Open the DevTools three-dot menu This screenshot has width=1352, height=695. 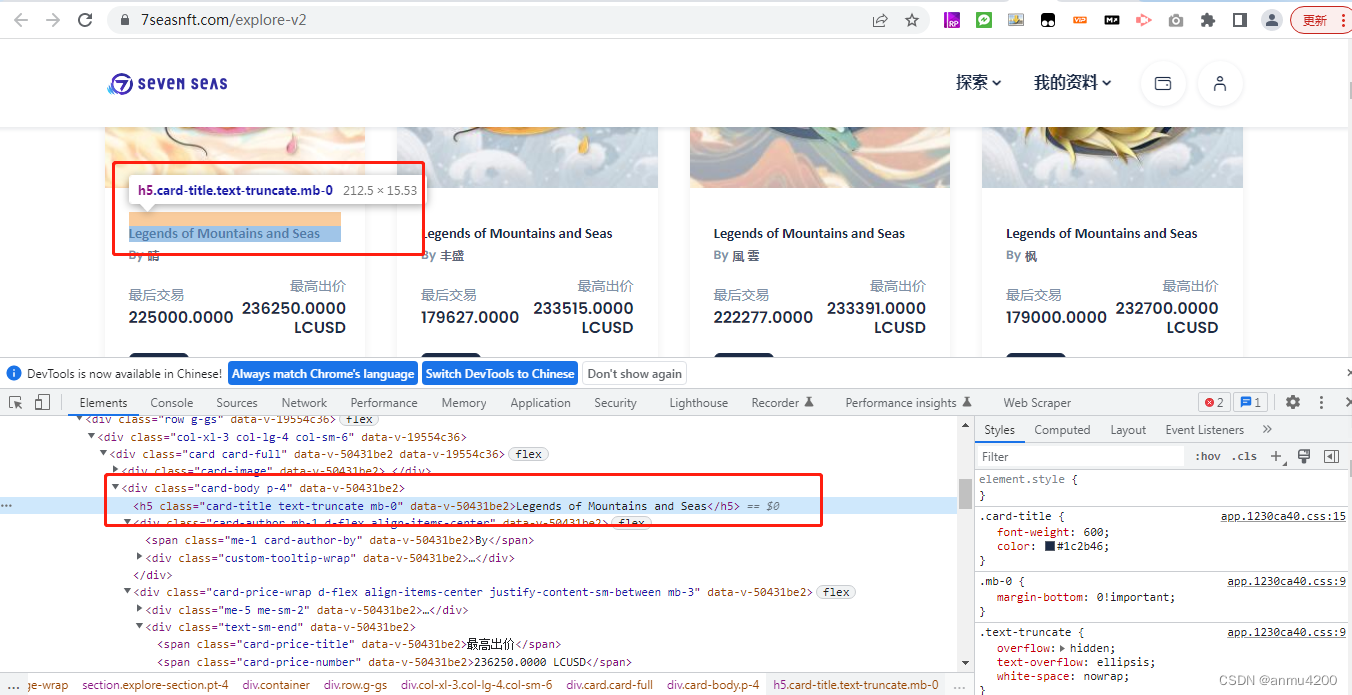[x=1321, y=402]
